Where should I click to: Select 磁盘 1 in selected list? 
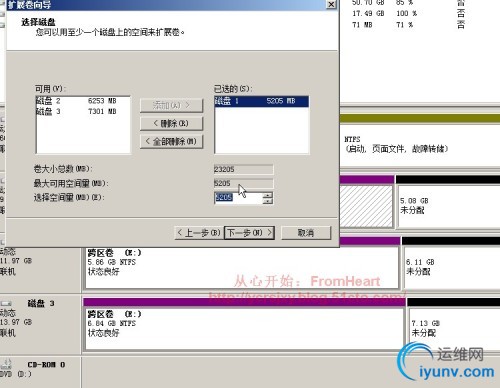262,101
